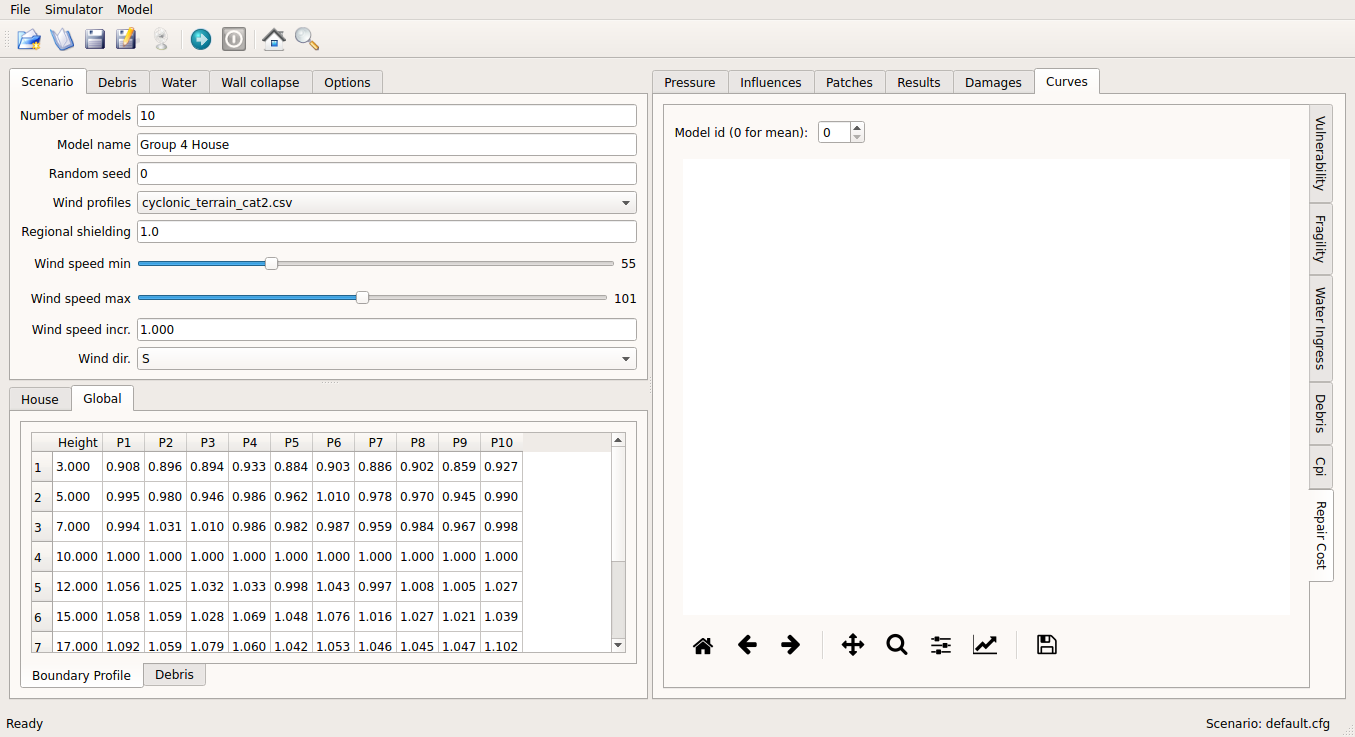Switch to the Water Ingress side tab
Screen dimensions: 1355x737
click(x=1320, y=328)
